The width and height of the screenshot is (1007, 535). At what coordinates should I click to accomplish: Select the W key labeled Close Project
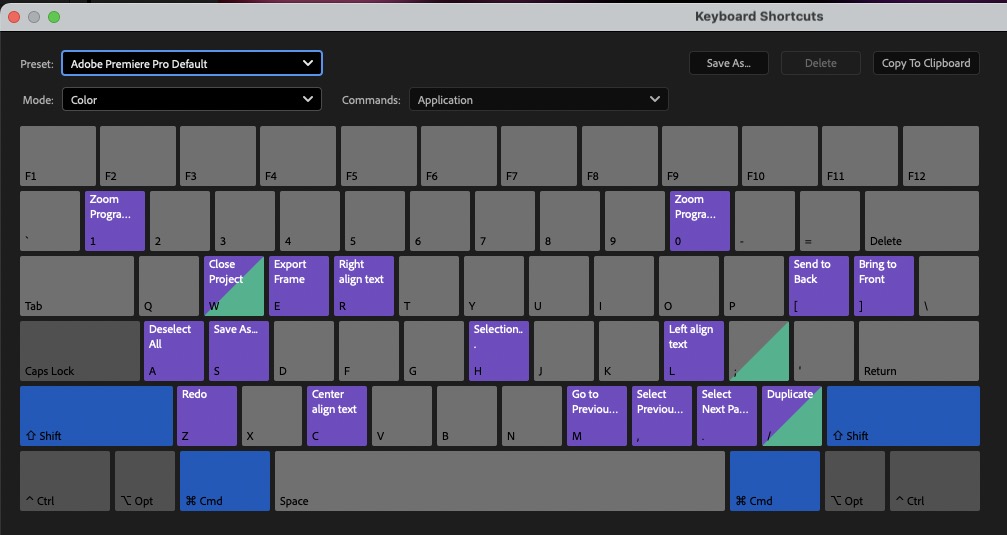coord(234,286)
